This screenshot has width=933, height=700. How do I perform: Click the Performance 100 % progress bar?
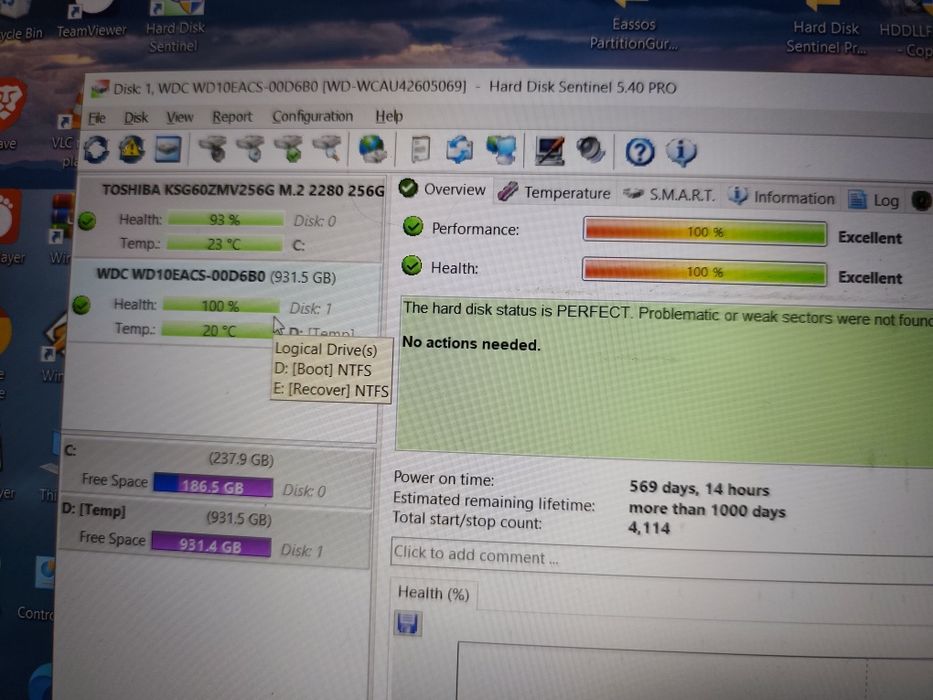pos(705,232)
